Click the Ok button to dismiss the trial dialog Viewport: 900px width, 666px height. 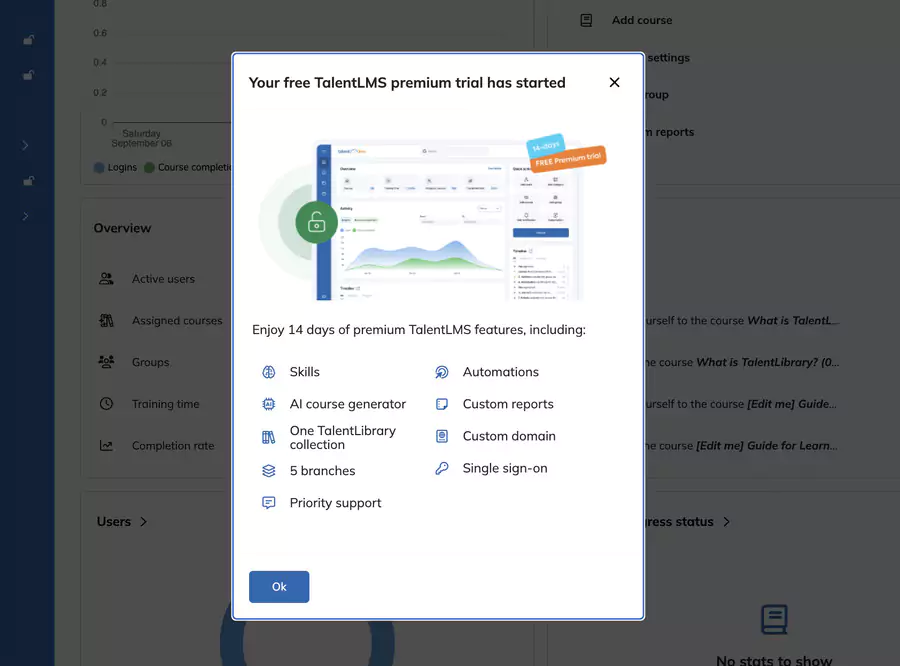tap(279, 587)
